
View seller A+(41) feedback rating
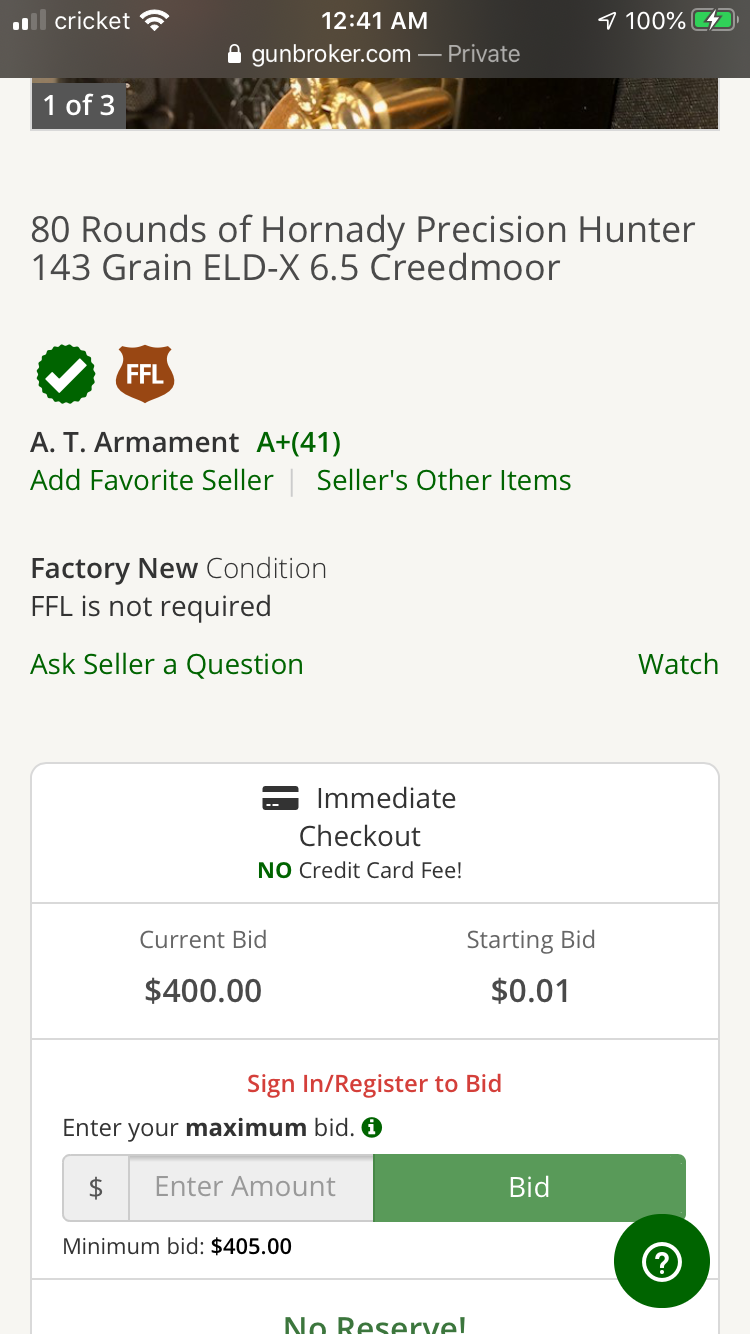[298, 442]
